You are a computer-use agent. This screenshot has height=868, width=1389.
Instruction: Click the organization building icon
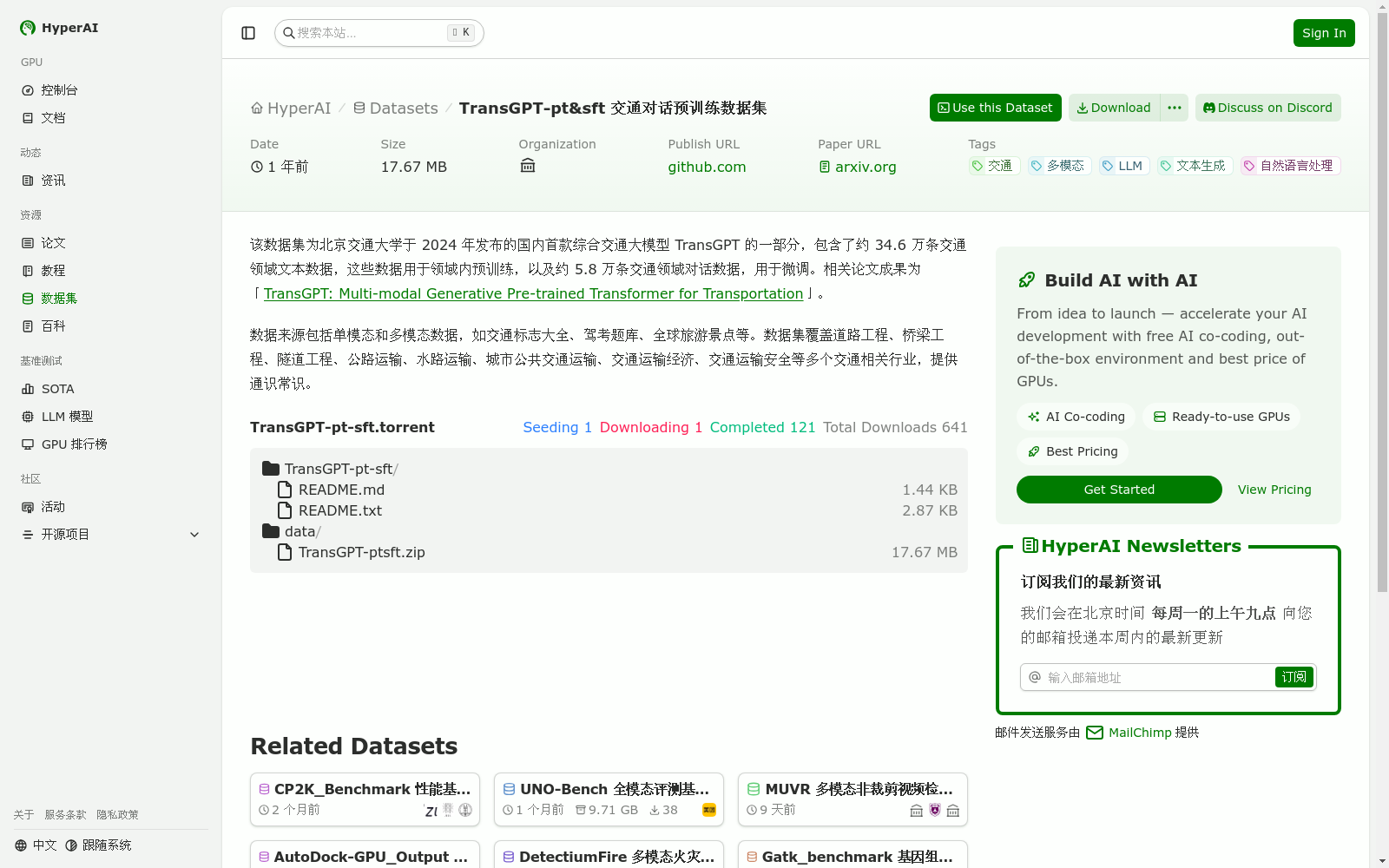tap(528, 166)
